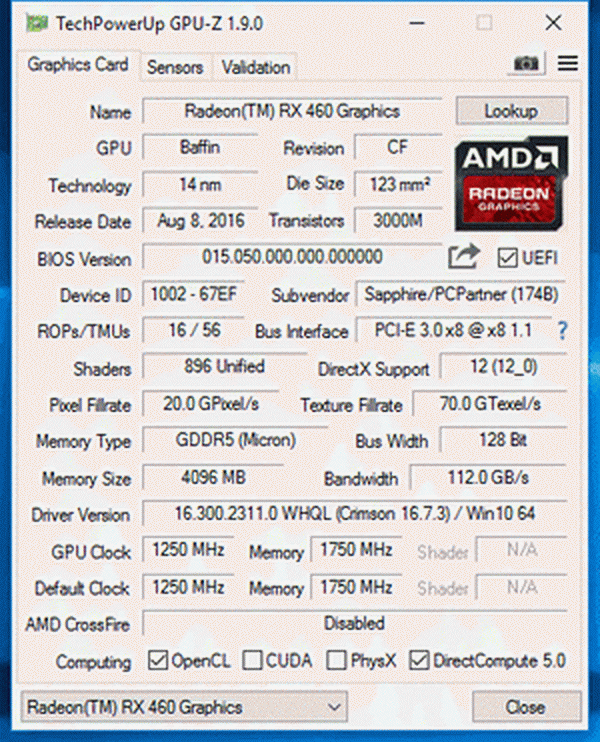Click the Memory Size value 4096 MB

[x=213, y=477]
